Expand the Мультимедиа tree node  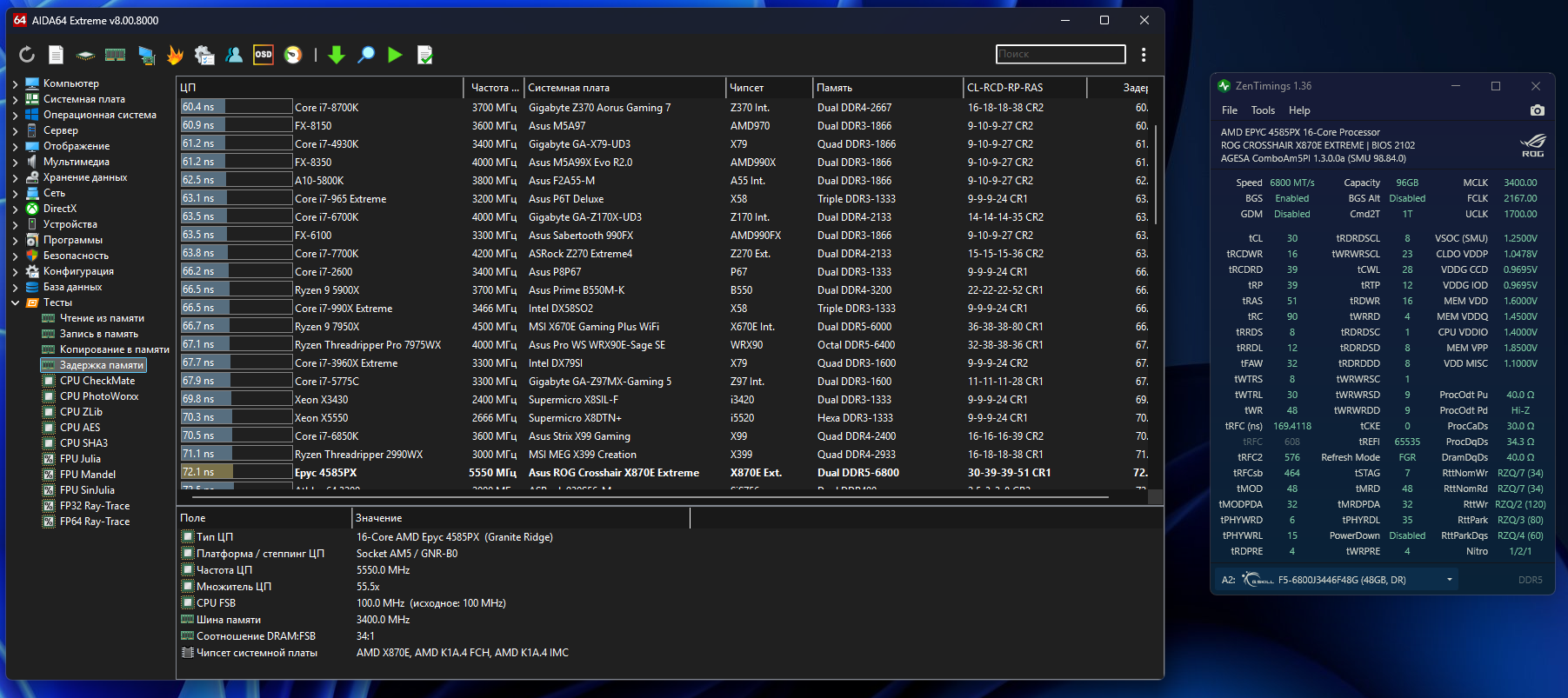point(15,162)
